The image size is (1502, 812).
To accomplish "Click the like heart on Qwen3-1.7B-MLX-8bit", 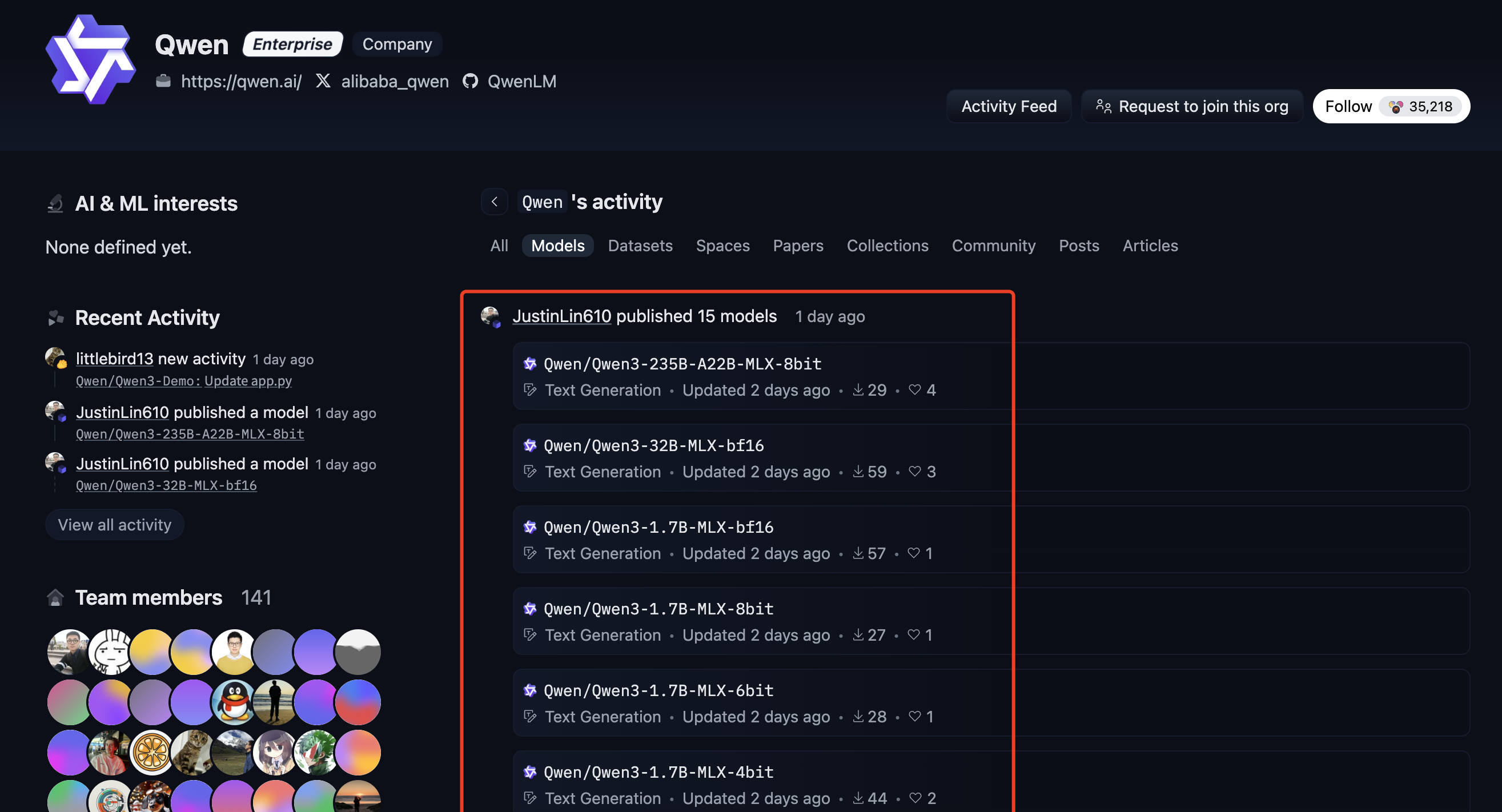I will pyautogui.click(x=914, y=634).
